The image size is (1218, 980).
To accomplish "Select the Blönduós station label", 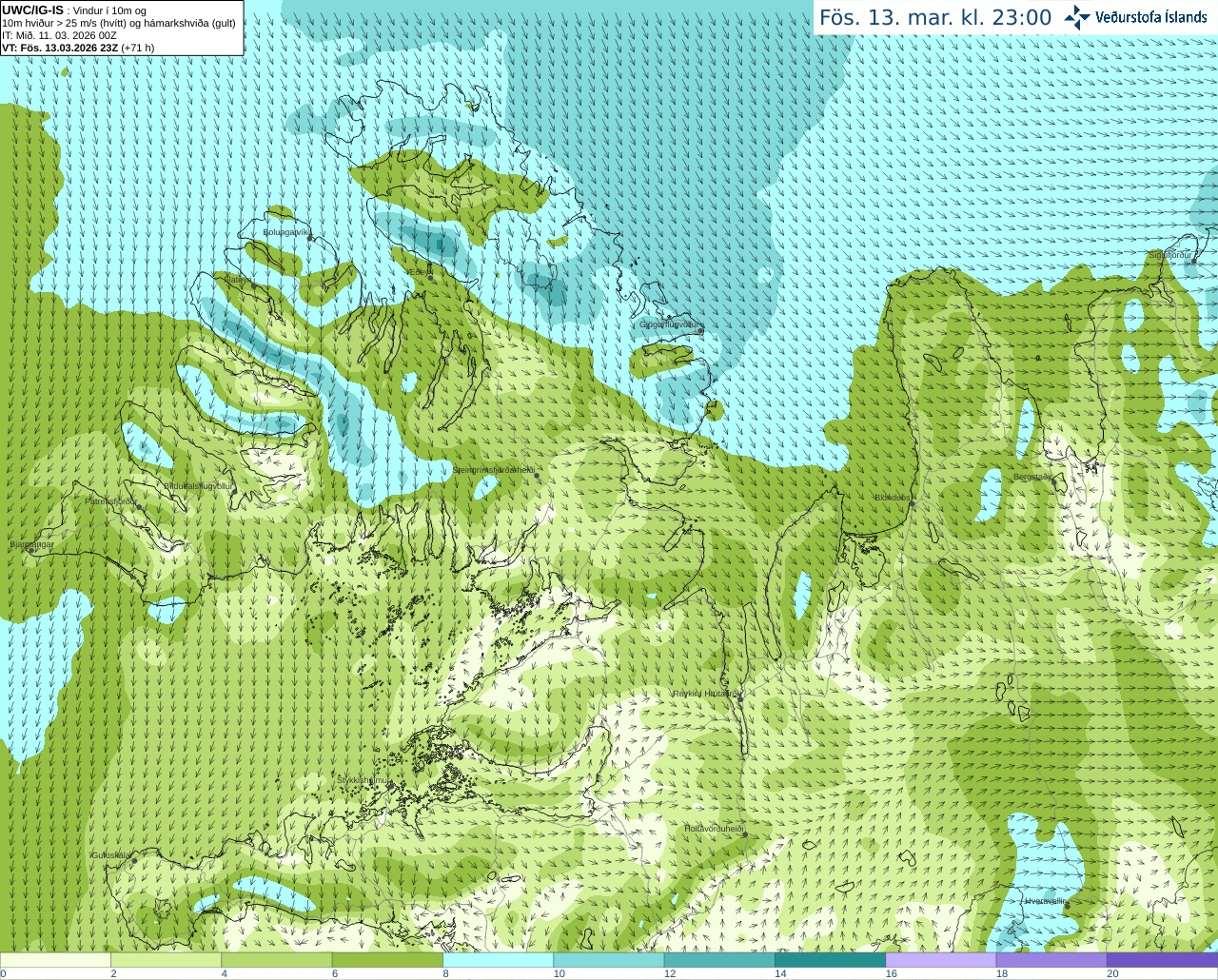I will [x=893, y=498].
